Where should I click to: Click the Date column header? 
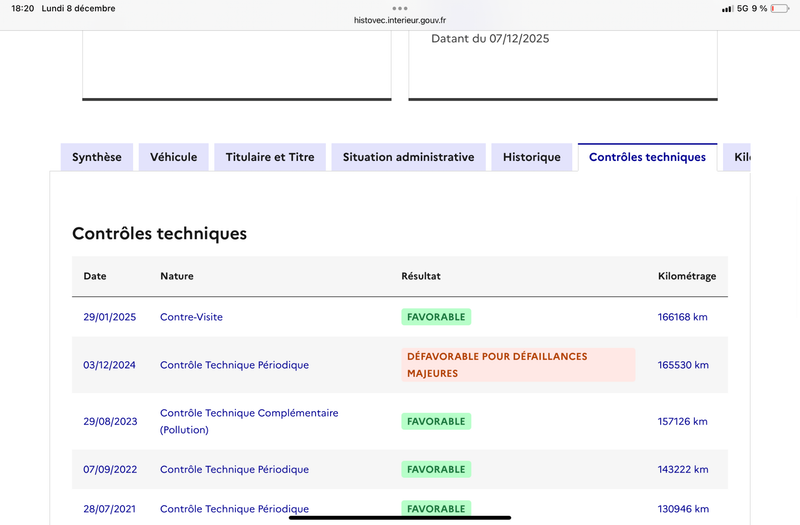95,276
